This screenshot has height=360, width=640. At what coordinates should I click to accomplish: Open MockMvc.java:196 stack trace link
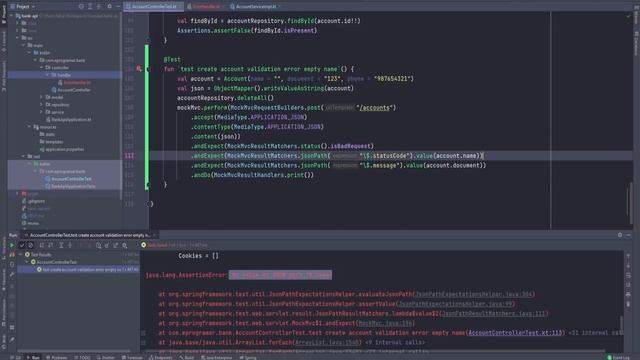coord(386,323)
